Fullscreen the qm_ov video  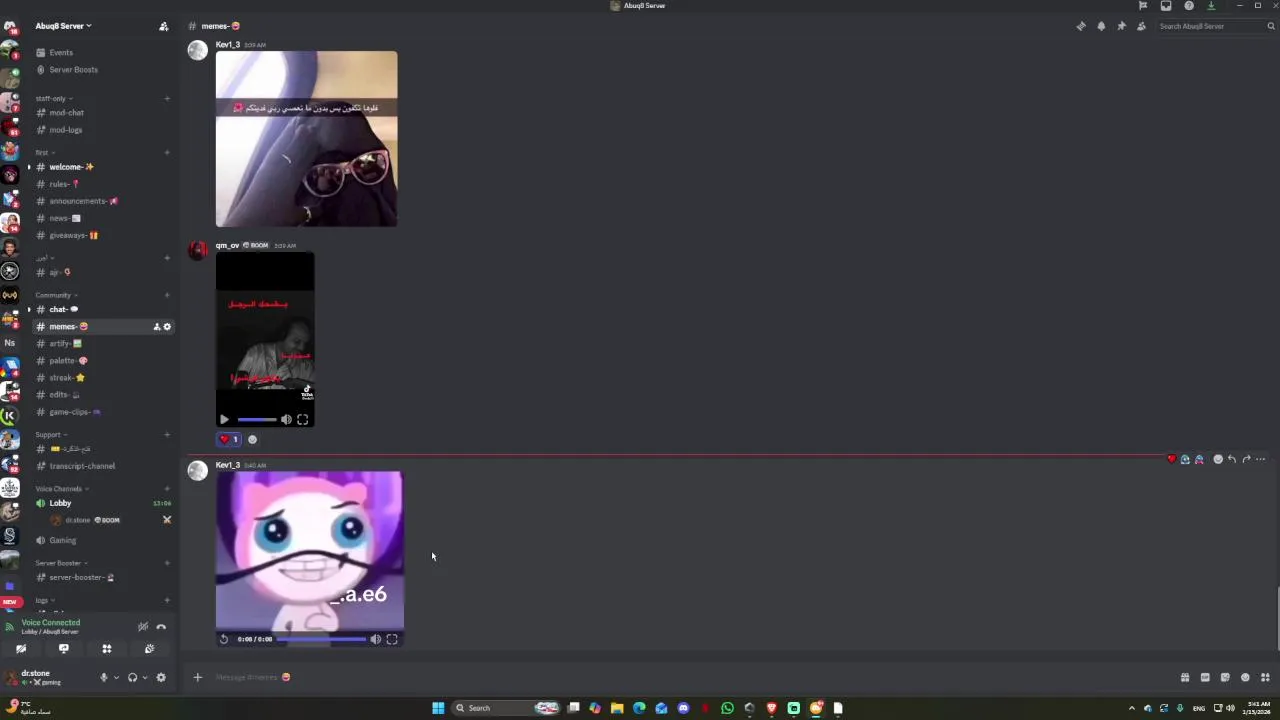pyautogui.click(x=302, y=420)
